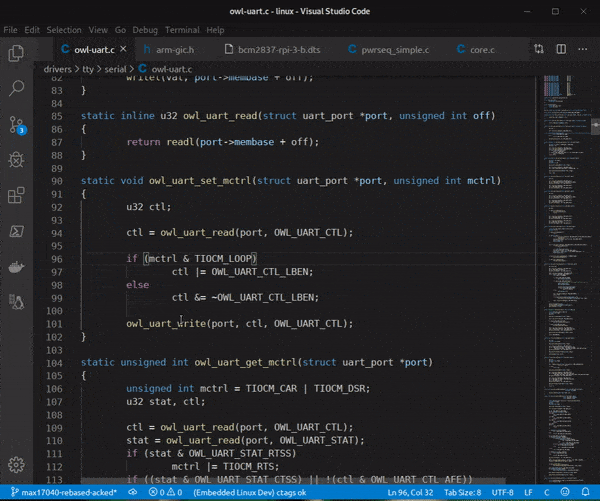Open the Debug view bug icon
Viewport: 600px width, 501px height.
16,160
